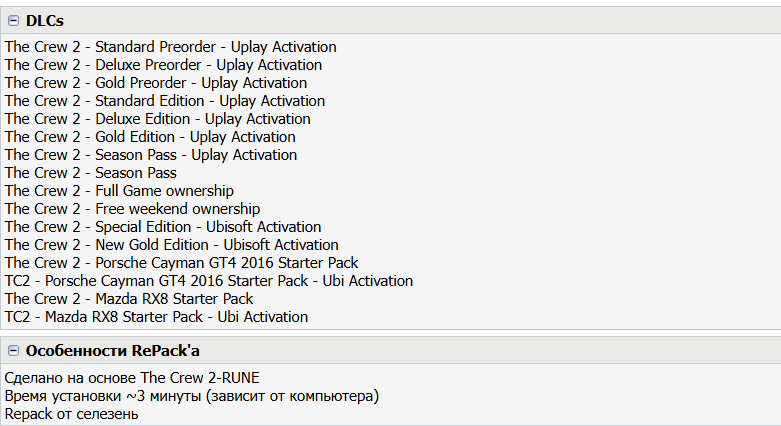The image size is (781, 426).
Task: Click TC2 Porsche Cayman Ubi Activation line
Action: (x=208, y=281)
